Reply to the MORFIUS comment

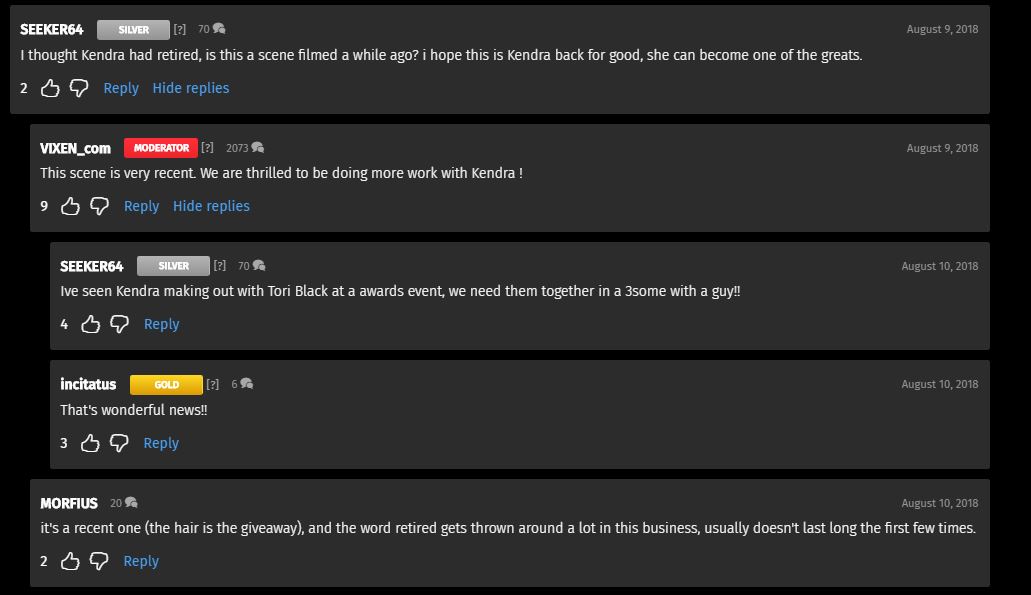[141, 561]
